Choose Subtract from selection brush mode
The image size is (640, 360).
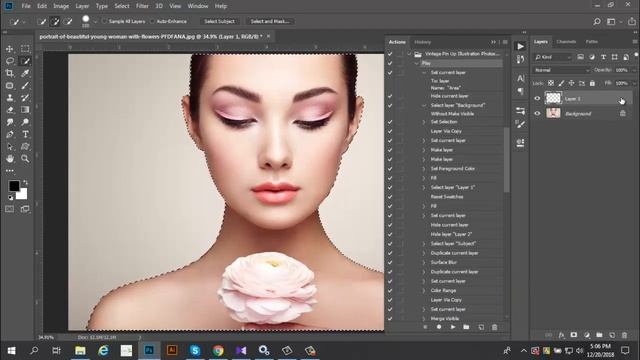click(x=68, y=21)
